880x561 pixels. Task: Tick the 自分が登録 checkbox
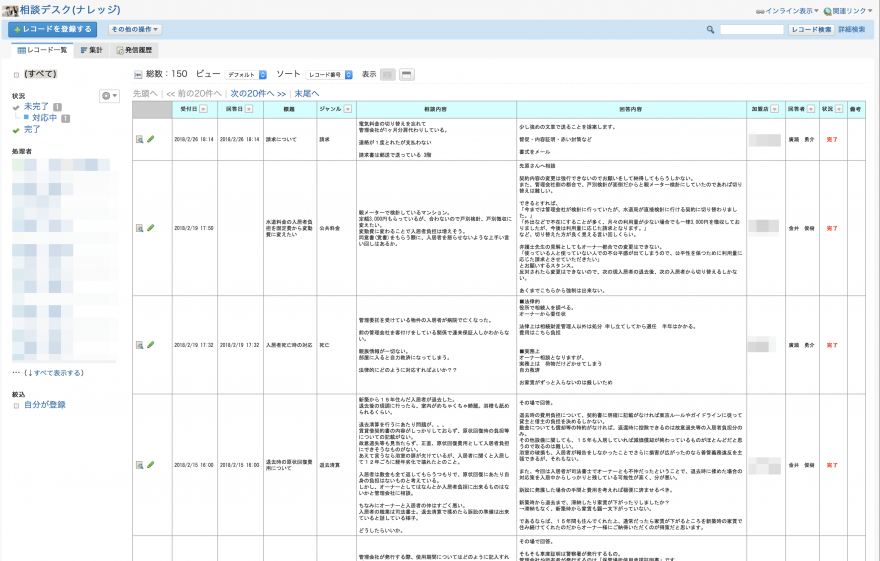click(16, 406)
